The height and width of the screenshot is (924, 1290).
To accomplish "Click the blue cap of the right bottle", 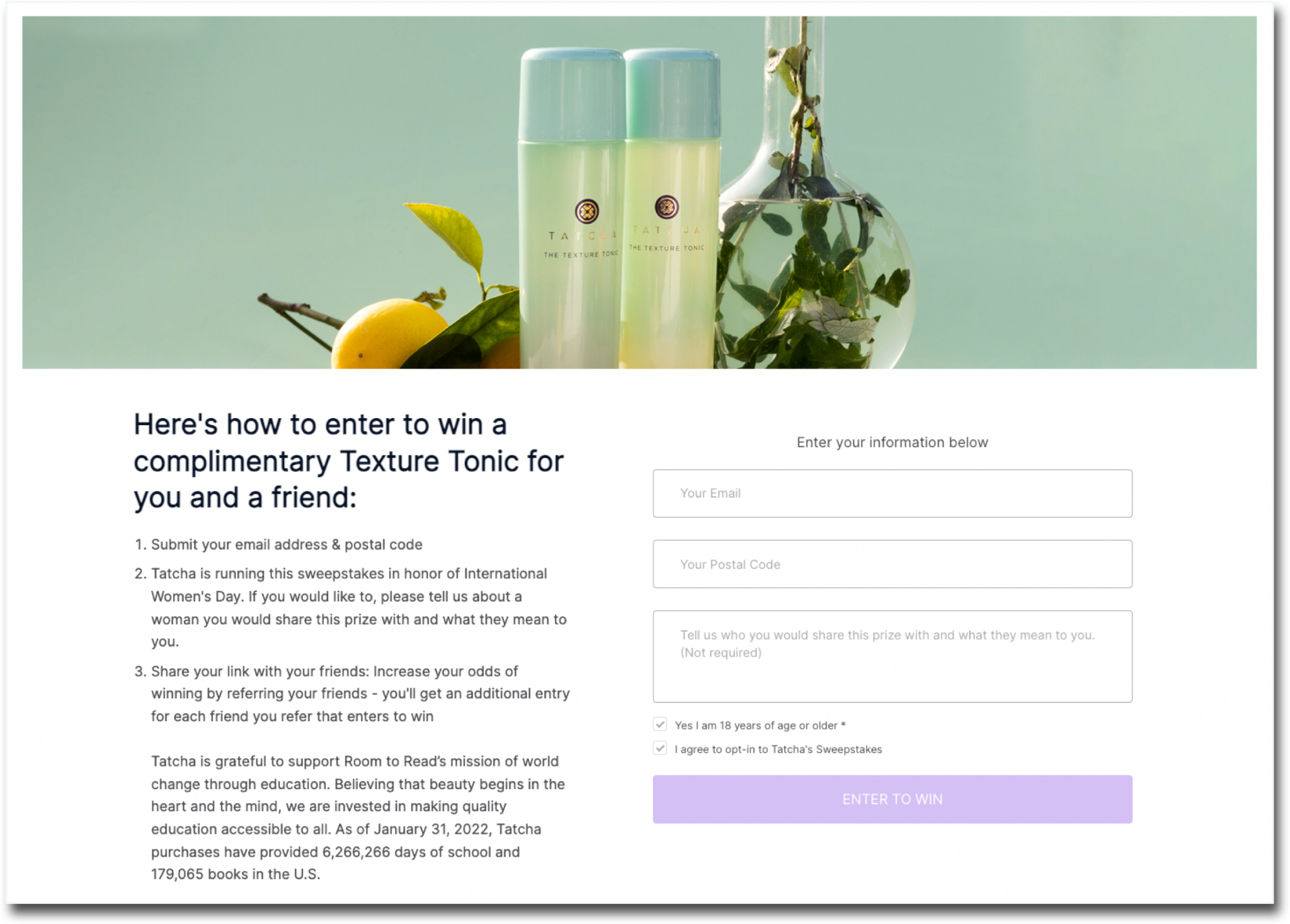I will 672,94.
